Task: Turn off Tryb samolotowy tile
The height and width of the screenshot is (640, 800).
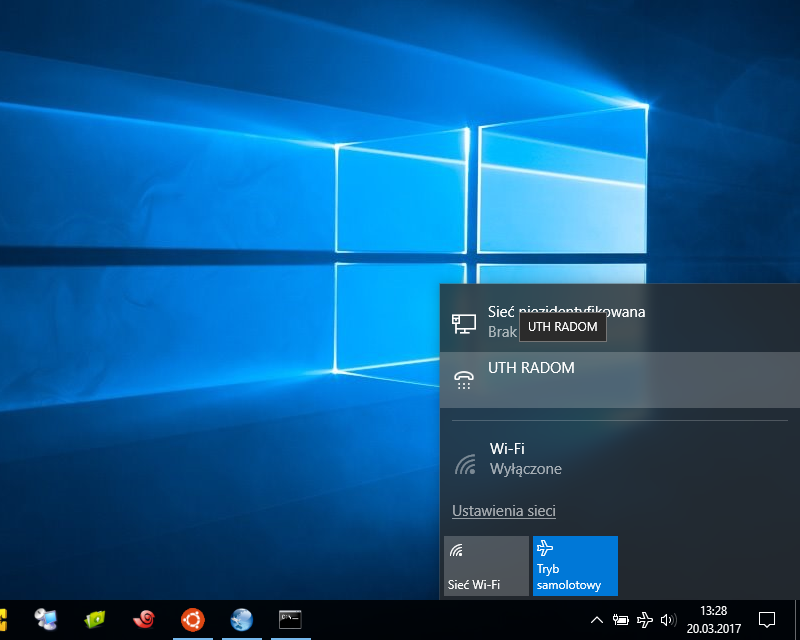Action: pos(575,566)
